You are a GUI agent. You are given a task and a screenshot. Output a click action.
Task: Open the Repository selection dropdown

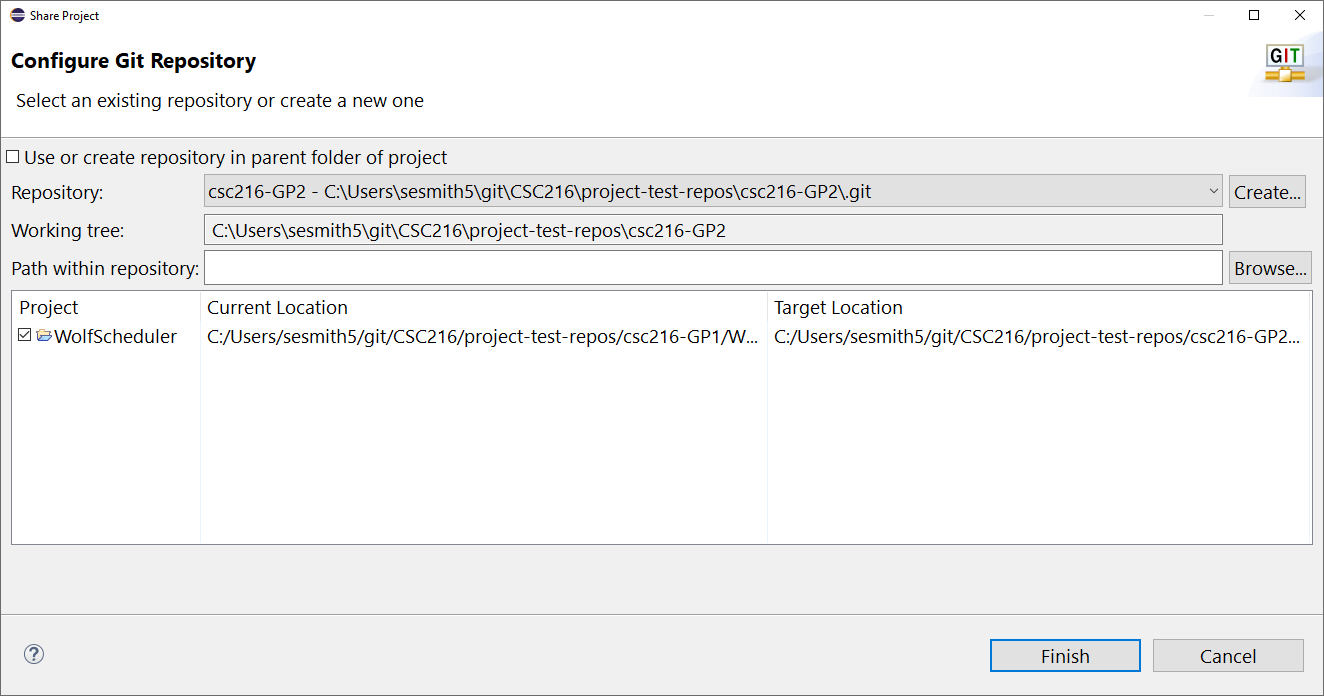[x=1213, y=191]
